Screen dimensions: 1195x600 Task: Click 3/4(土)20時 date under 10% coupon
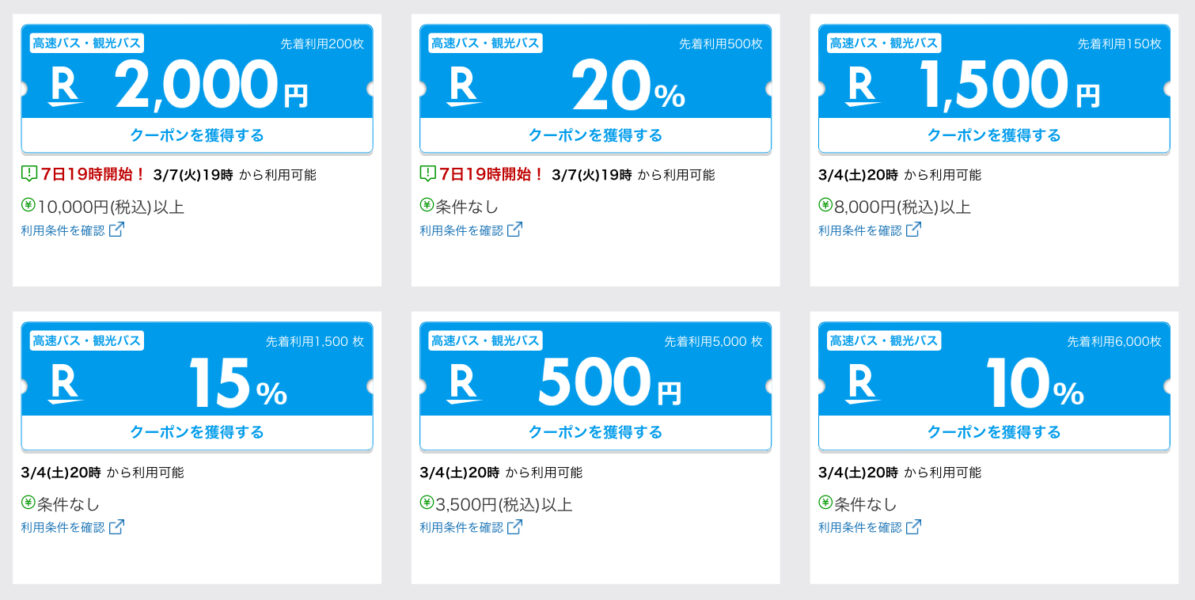coord(858,472)
